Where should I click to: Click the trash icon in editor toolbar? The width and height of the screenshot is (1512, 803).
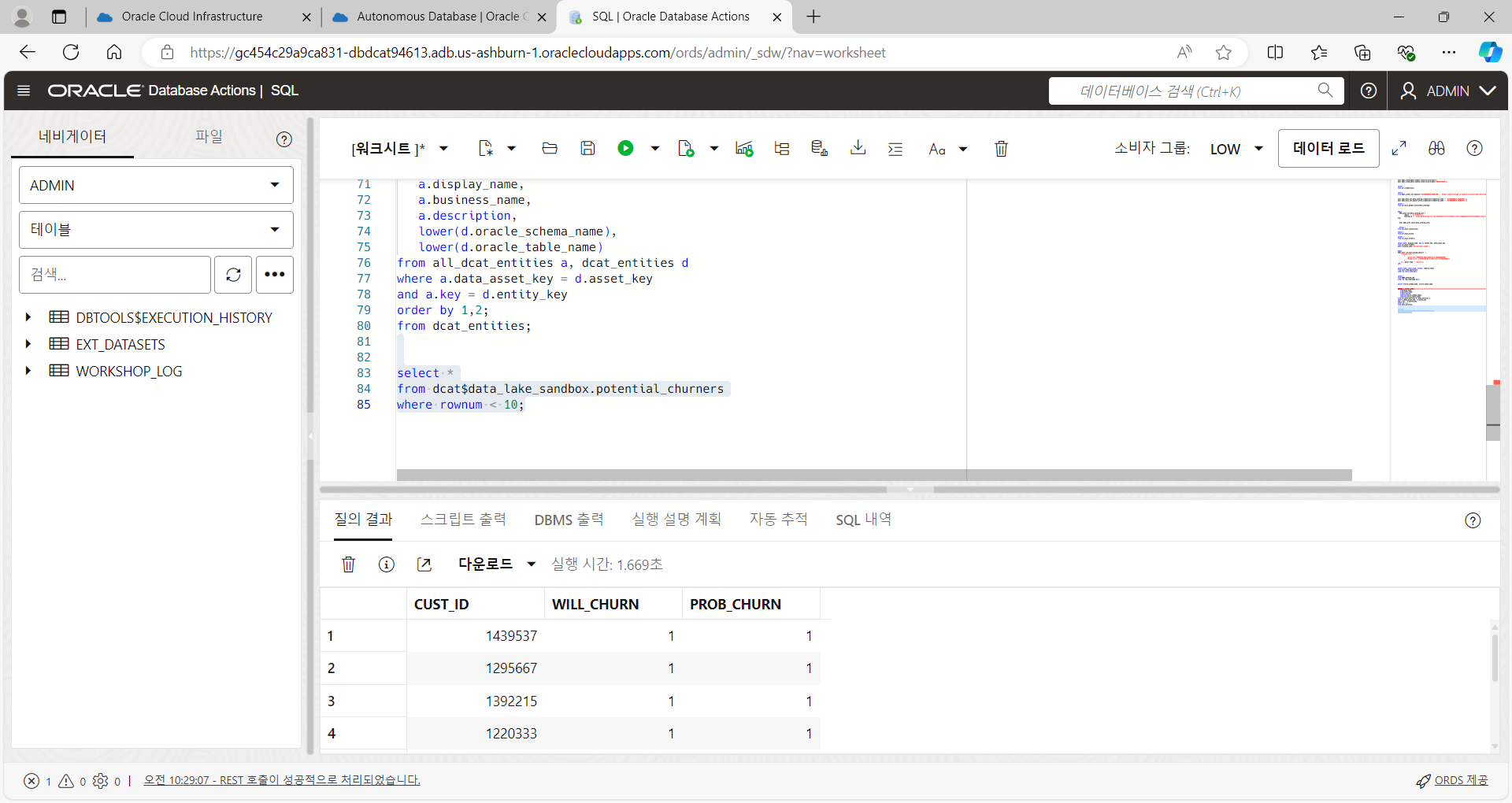pos(1001,148)
